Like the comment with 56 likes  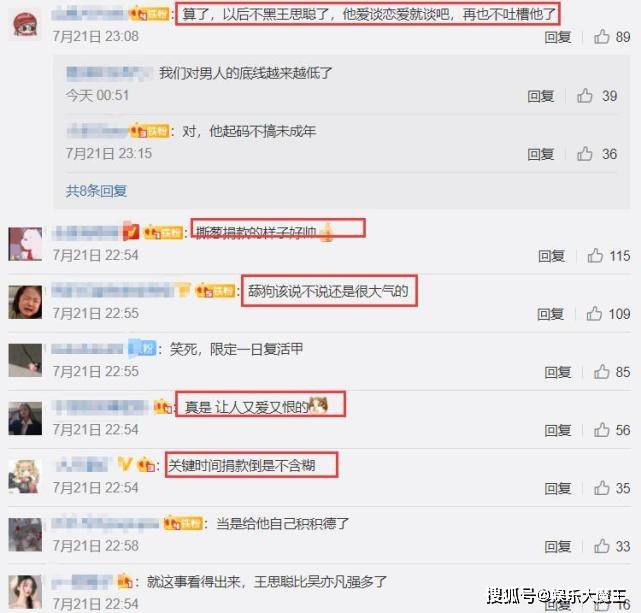[602, 430]
